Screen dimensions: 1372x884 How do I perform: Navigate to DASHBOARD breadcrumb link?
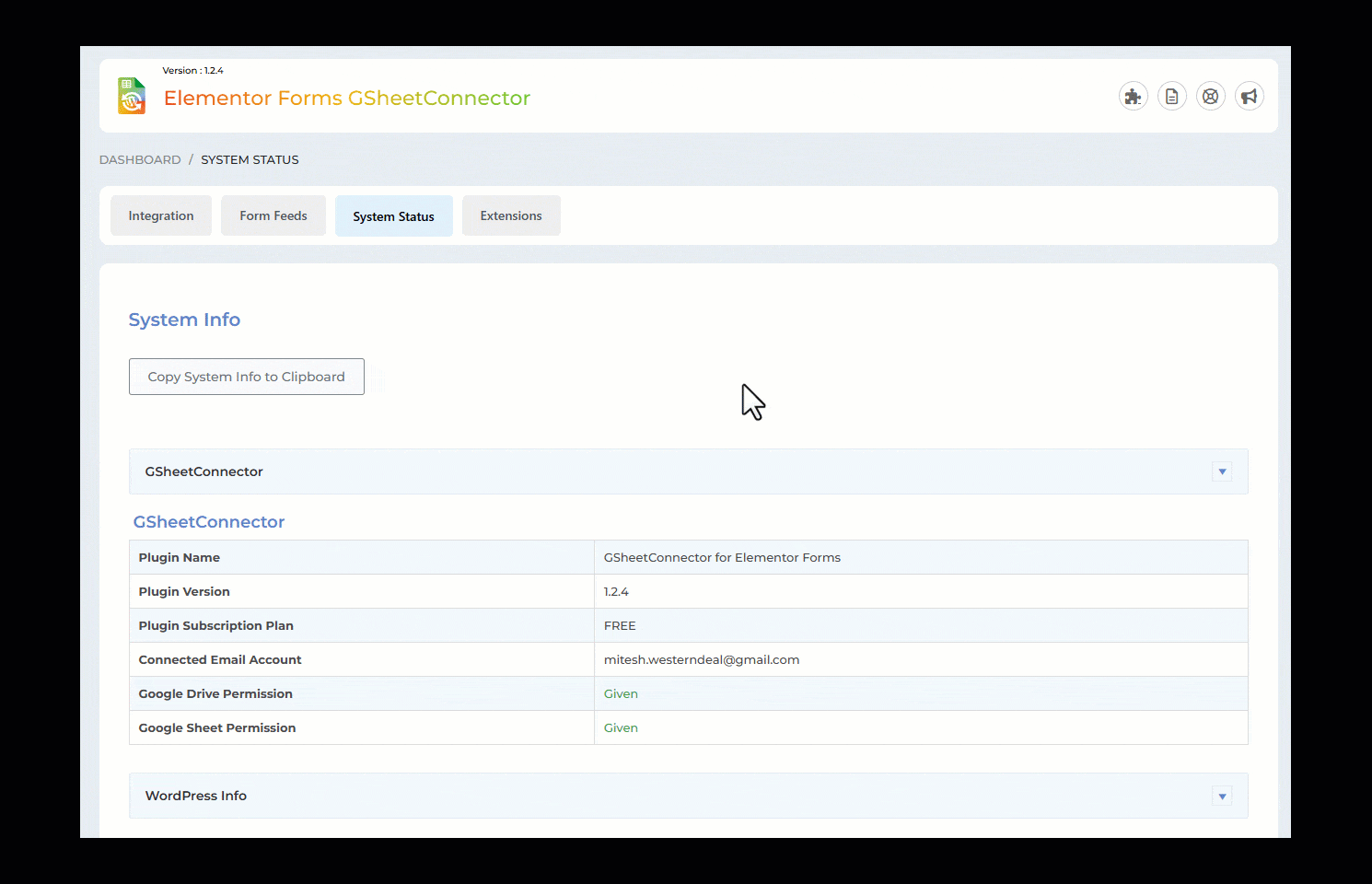click(140, 159)
